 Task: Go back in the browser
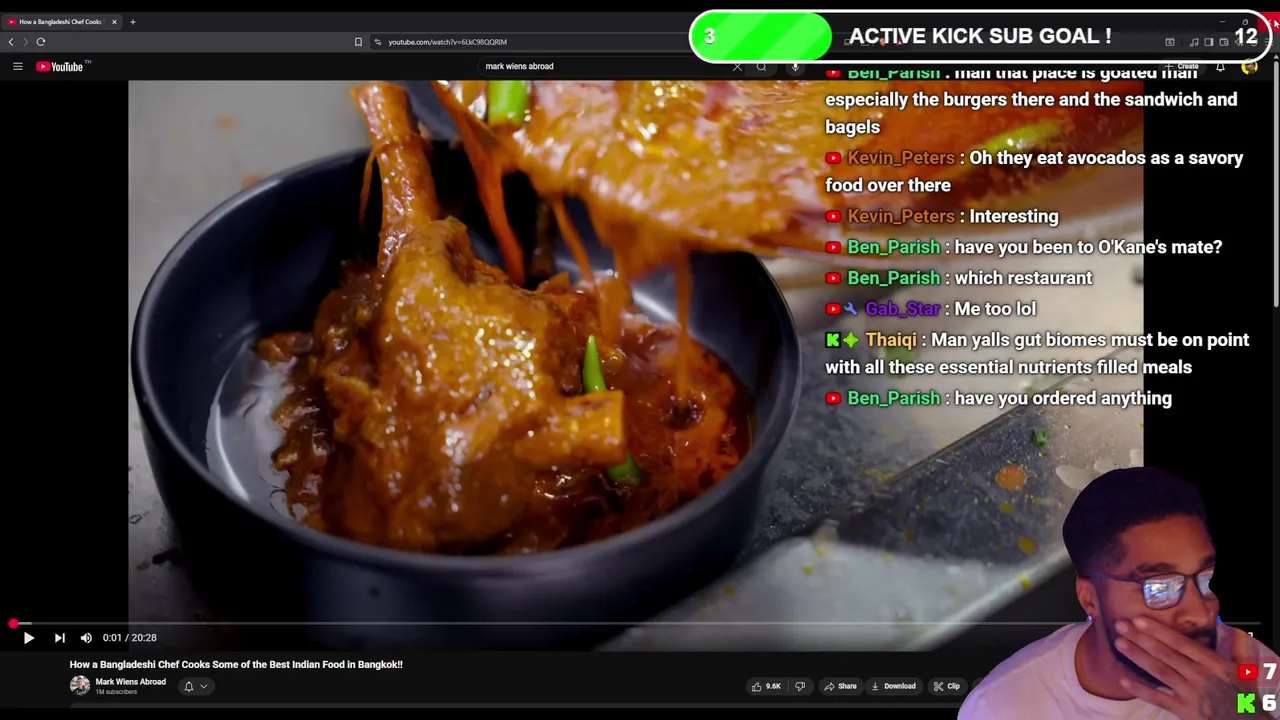click(11, 42)
